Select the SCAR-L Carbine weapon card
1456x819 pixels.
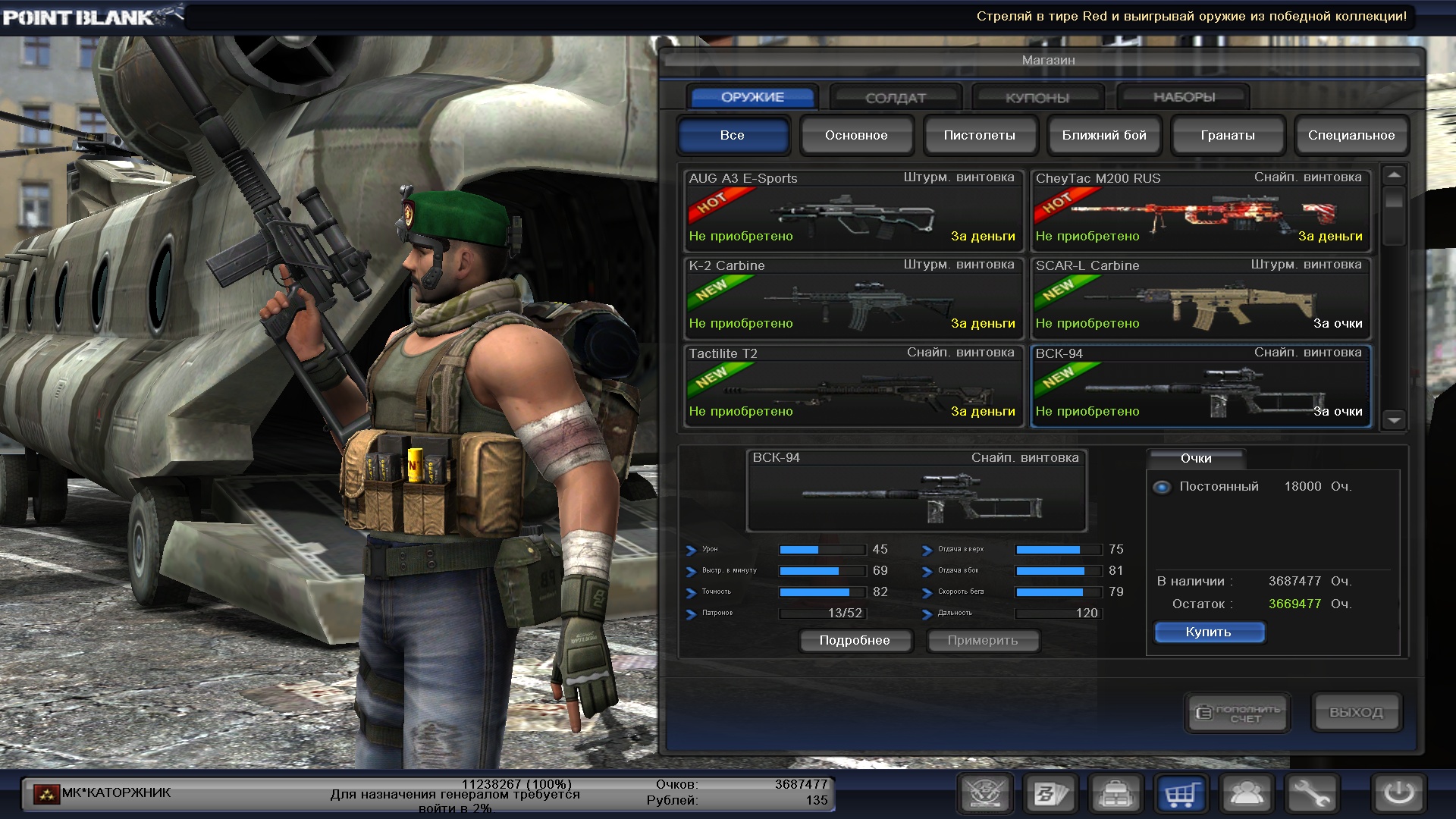1200,298
